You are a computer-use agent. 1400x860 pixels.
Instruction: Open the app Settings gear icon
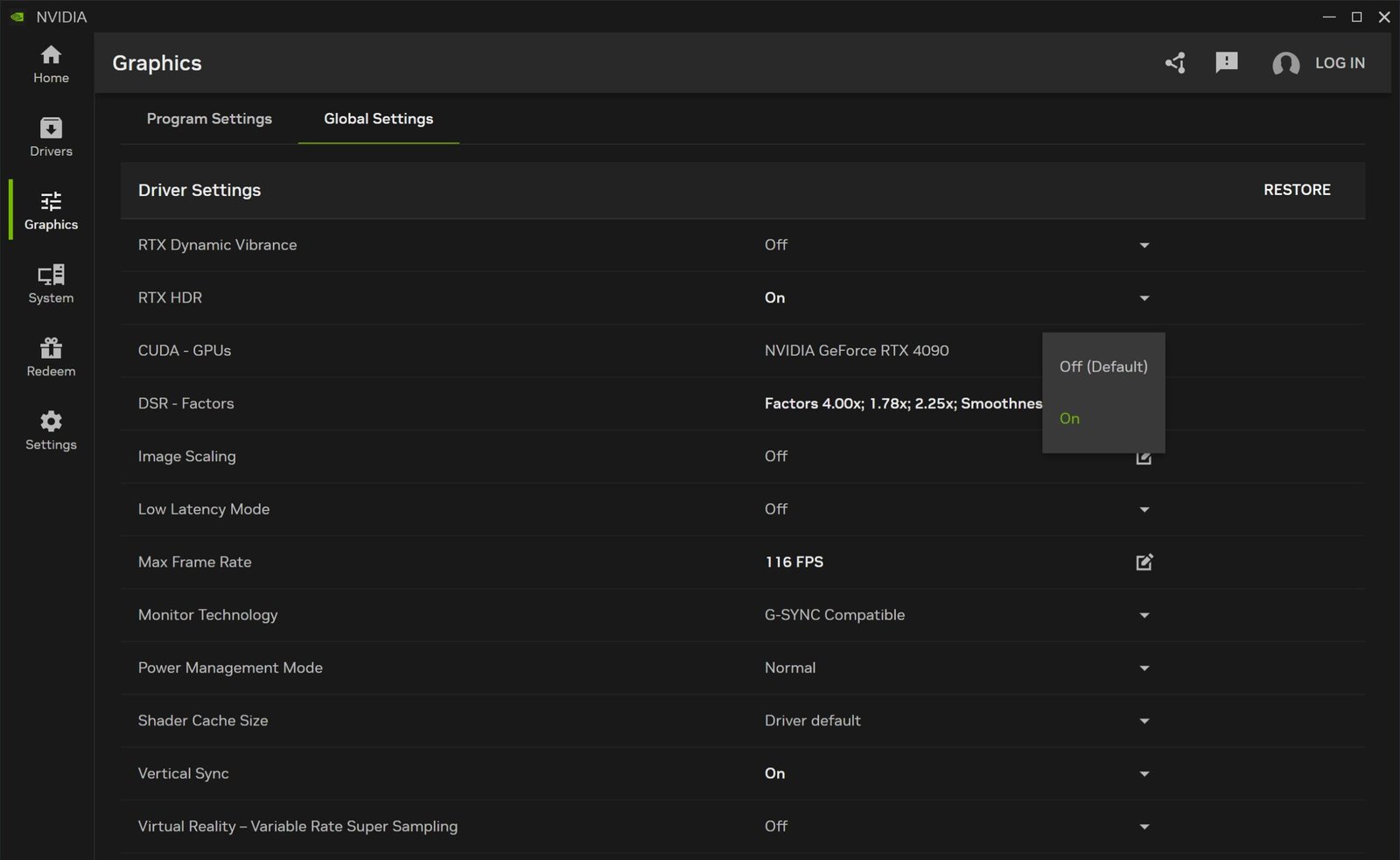pos(50,430)
